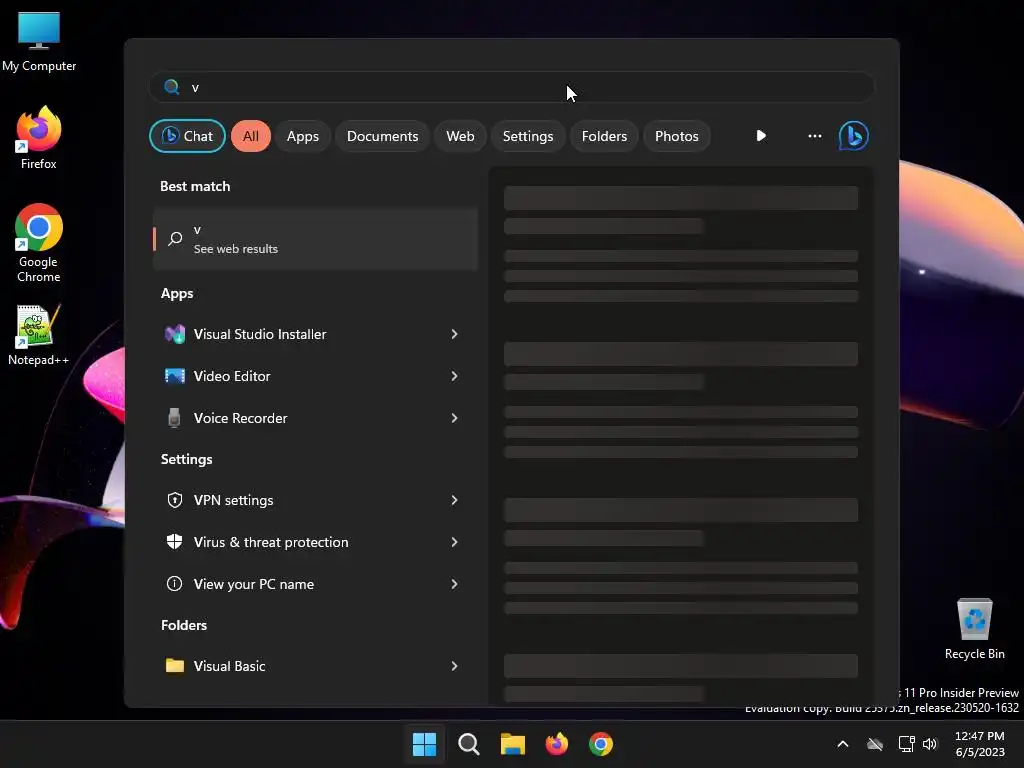Image resolution: width=1024 pixels, height=768 pixels.
Task: Click the search text field containing "v"
Action: click(x=511, y=87)
